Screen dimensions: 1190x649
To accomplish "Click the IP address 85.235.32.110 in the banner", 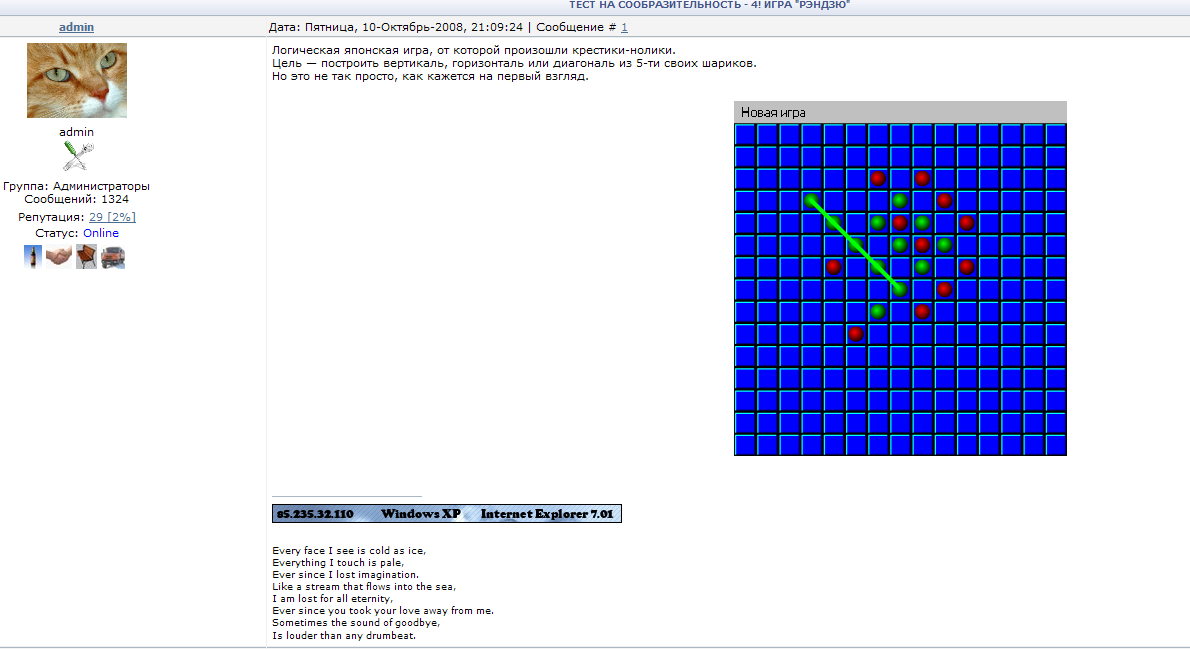I will [315, 514].
